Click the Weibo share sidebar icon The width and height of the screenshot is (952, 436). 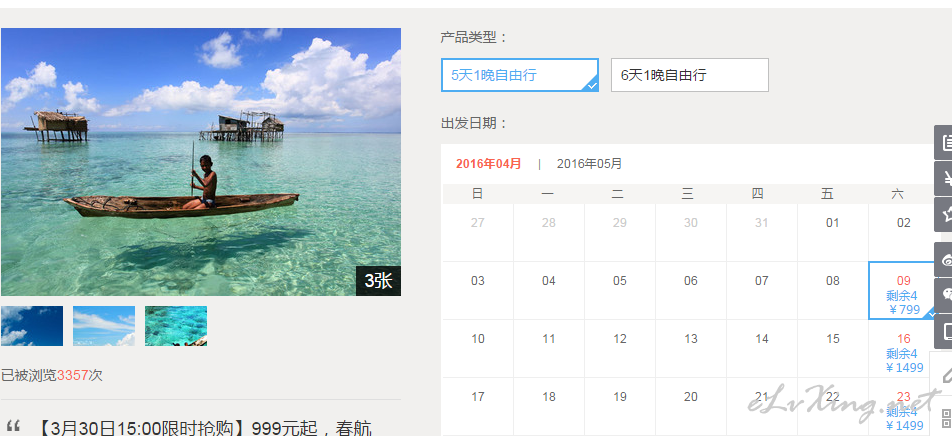point(943,259)
